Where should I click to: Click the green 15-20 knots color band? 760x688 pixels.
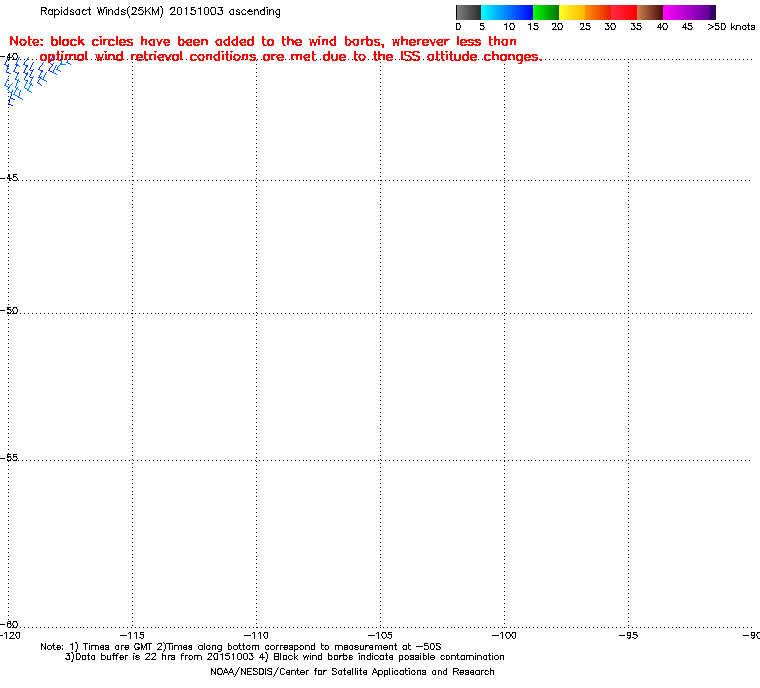546,12
